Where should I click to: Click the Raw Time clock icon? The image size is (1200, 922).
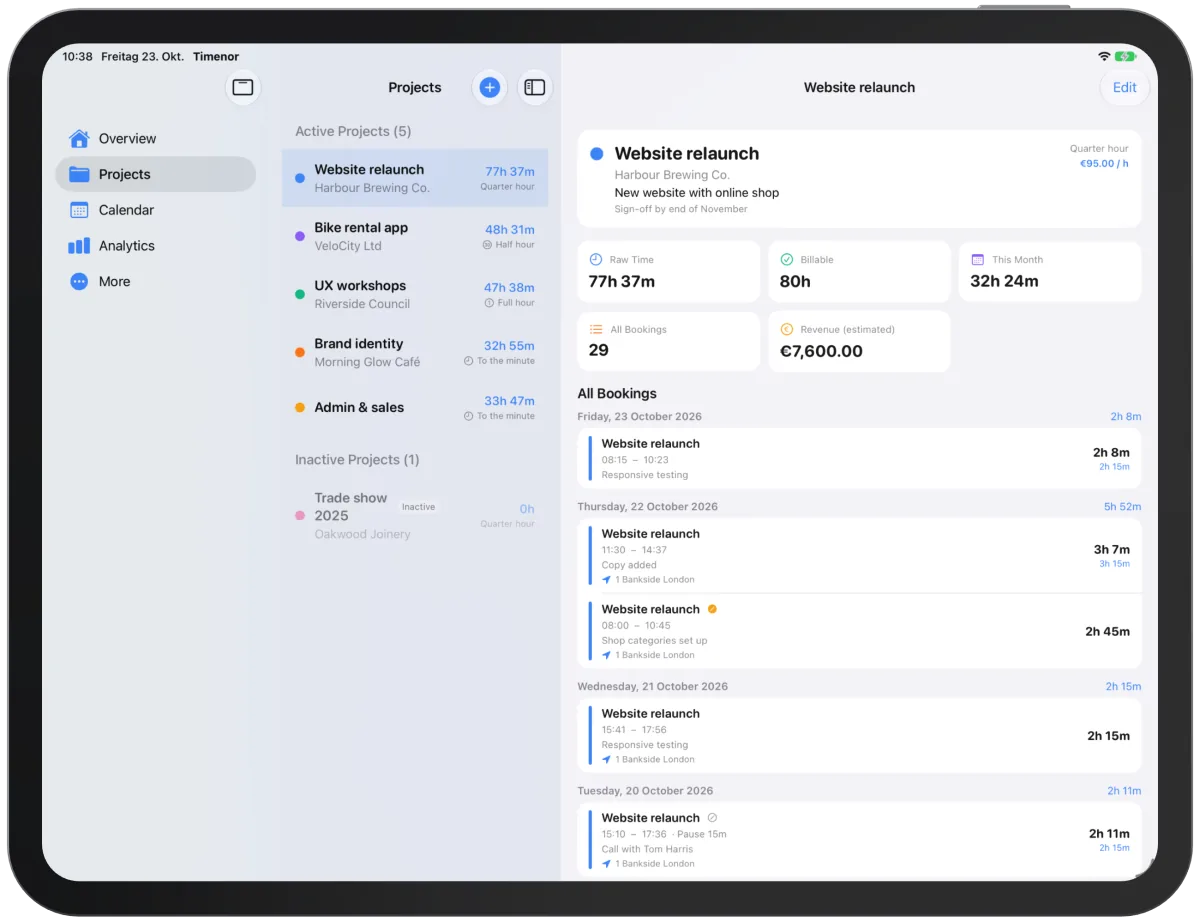pos(596,259)
